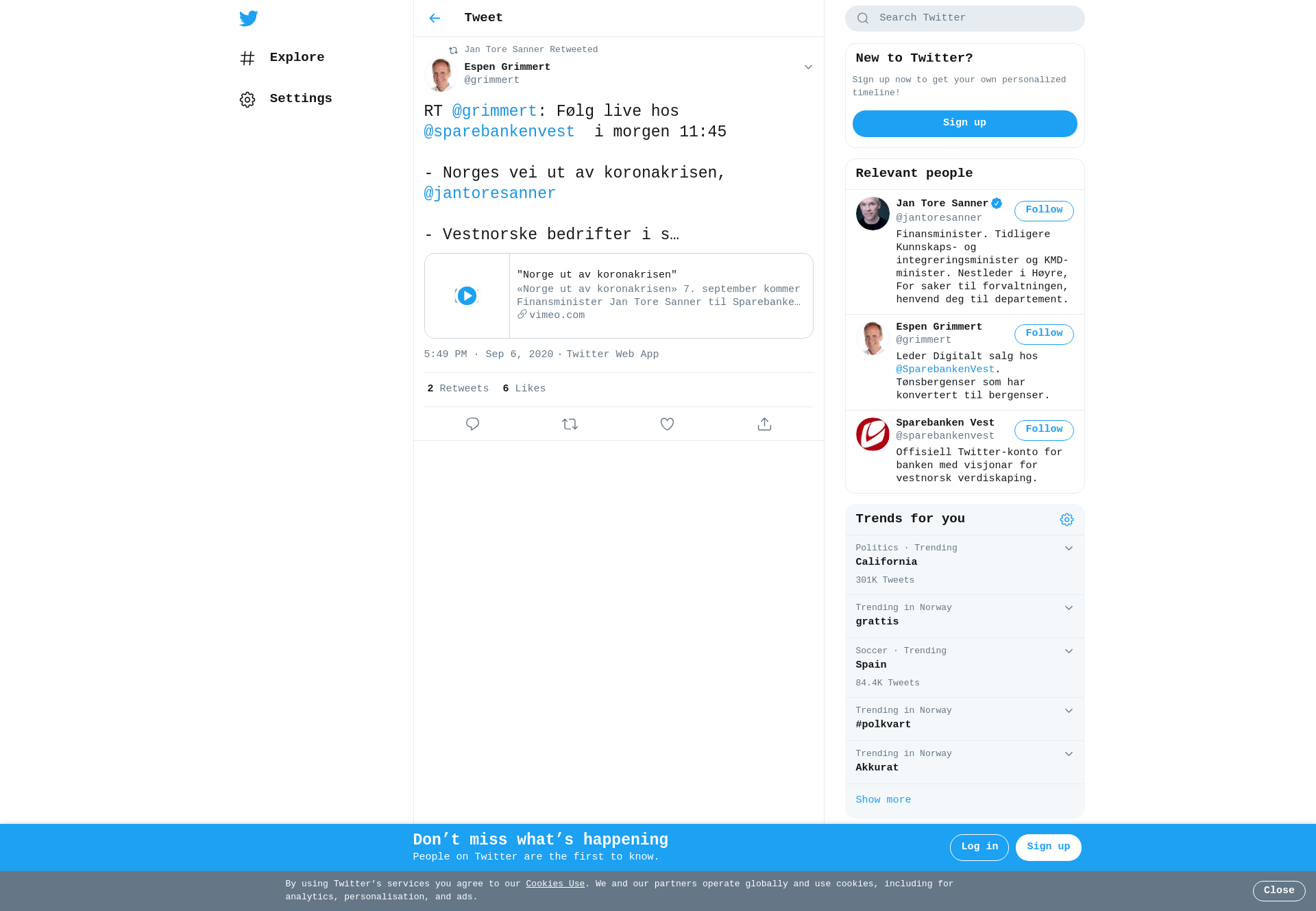Like the tweet with the heart icon

pos(667,424)
